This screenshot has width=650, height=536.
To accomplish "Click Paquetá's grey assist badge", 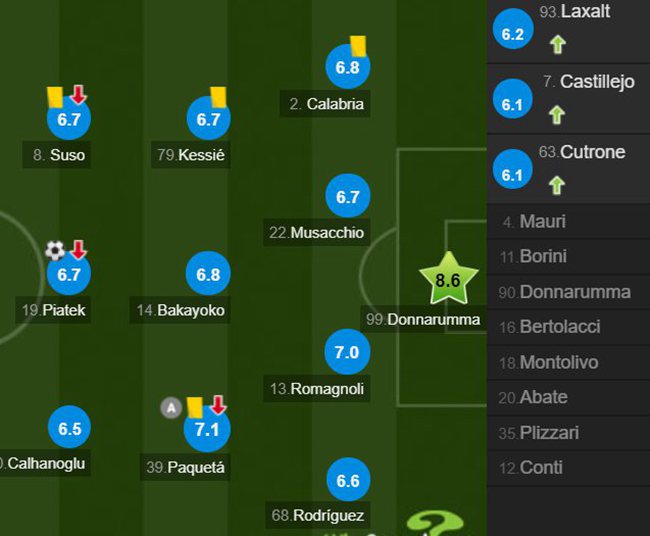I will [x=171, y=408].
